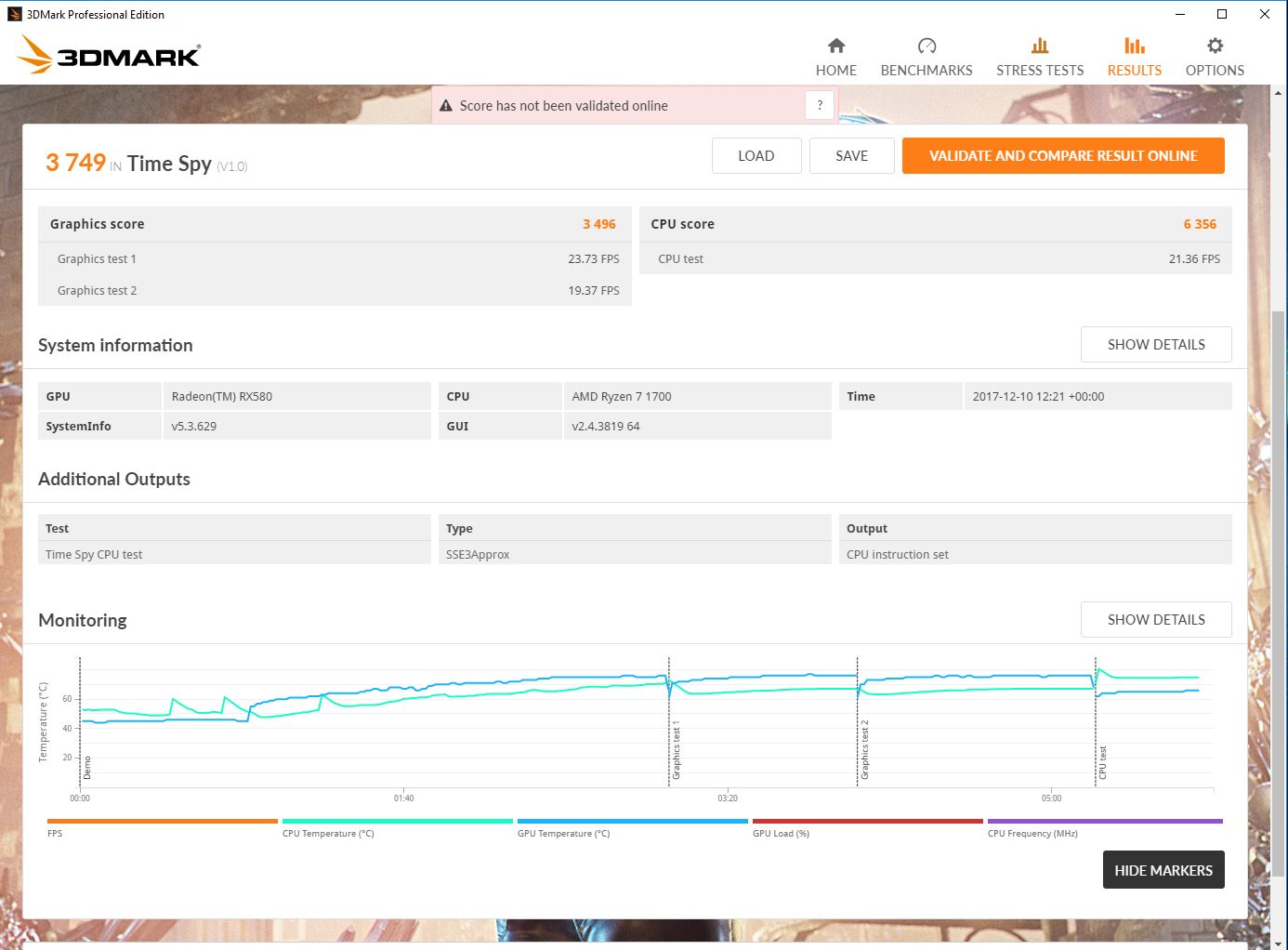This screenshot has height=950, width=1288.
Task: Click the warning triangle icon in the validation banner
Action: pos(446,106)
